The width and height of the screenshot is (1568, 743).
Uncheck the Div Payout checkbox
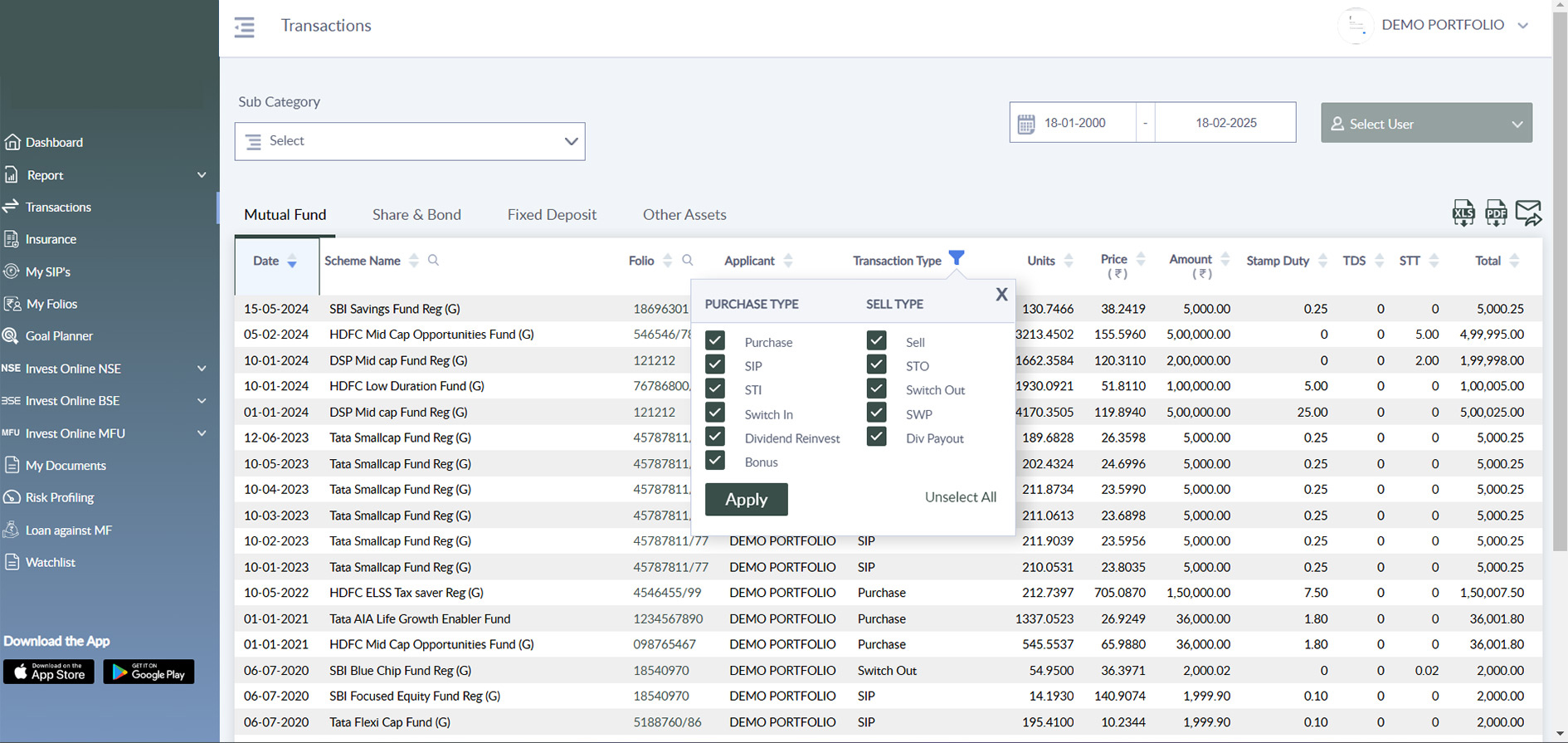click(877, 437)
